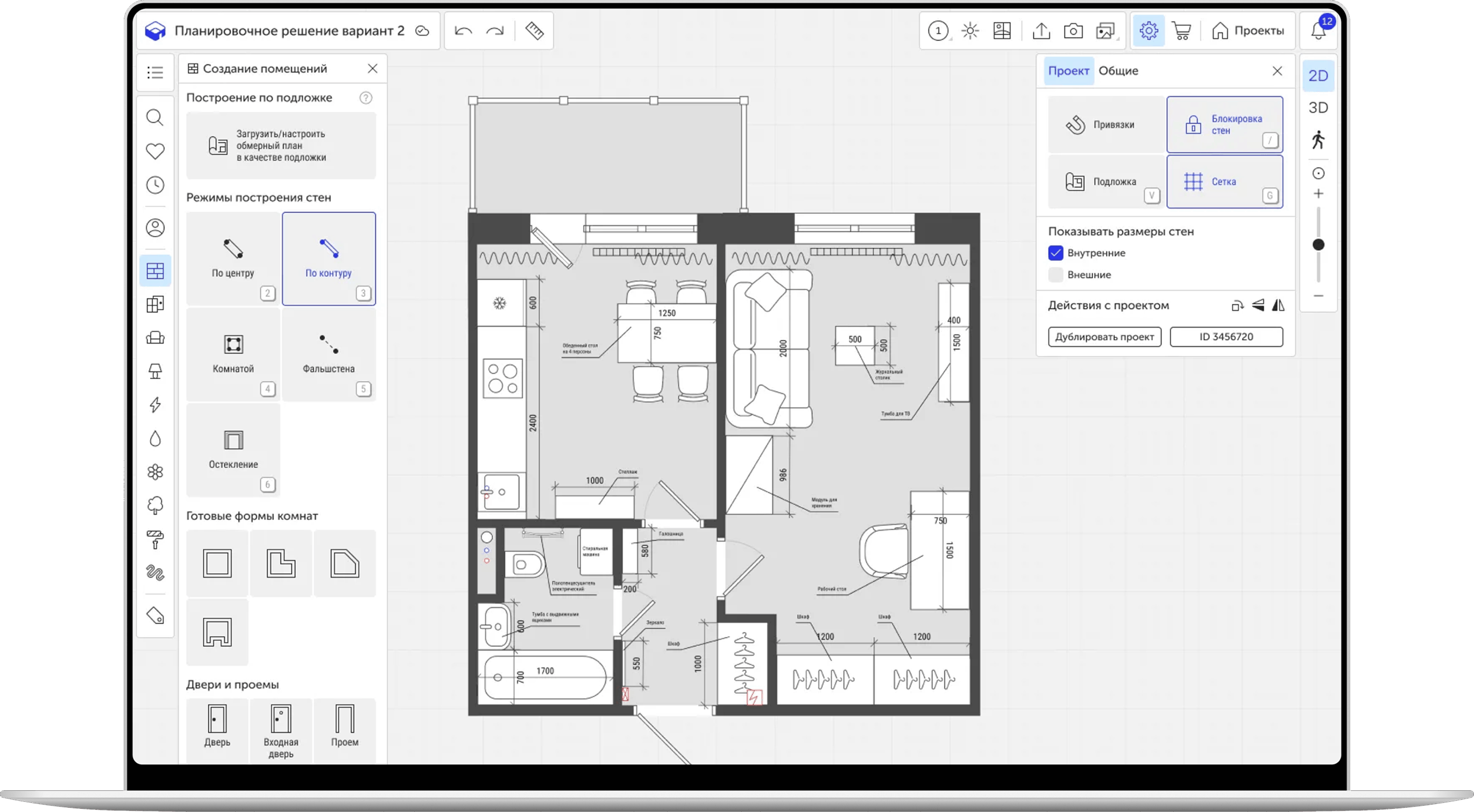Toggle Блокировка стен wall lock
The width and height of the screenshot is (1474, 812).
click(1224, 125)
